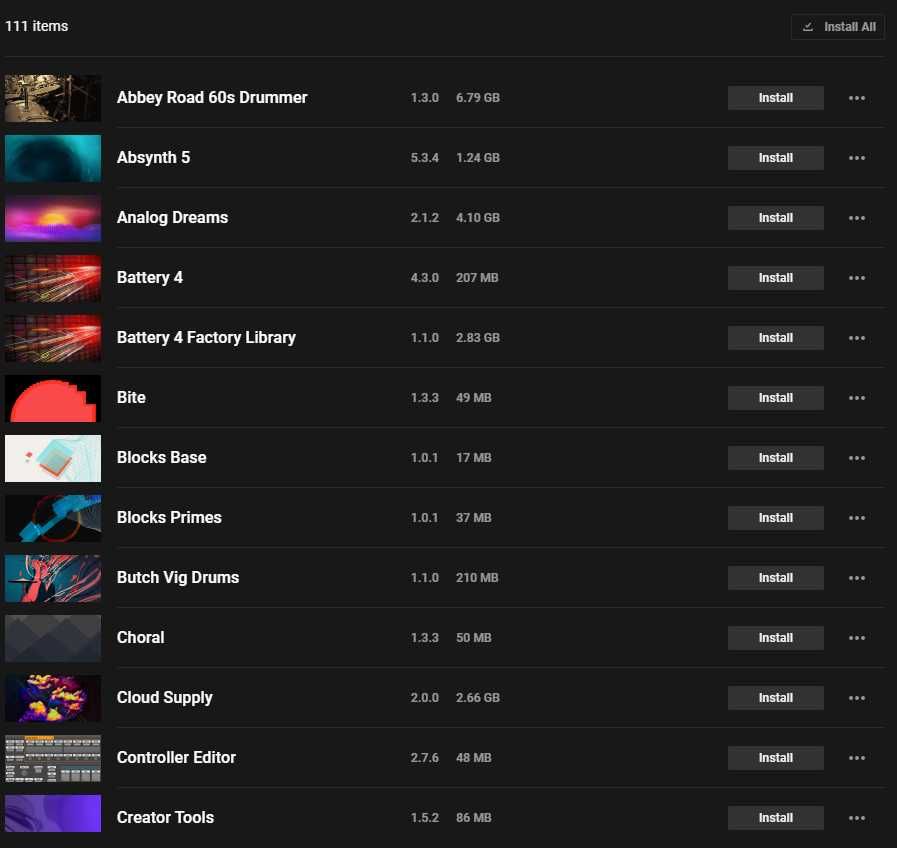
Task: Click version number 2.7.6
Action: click(x=424, y=758)
